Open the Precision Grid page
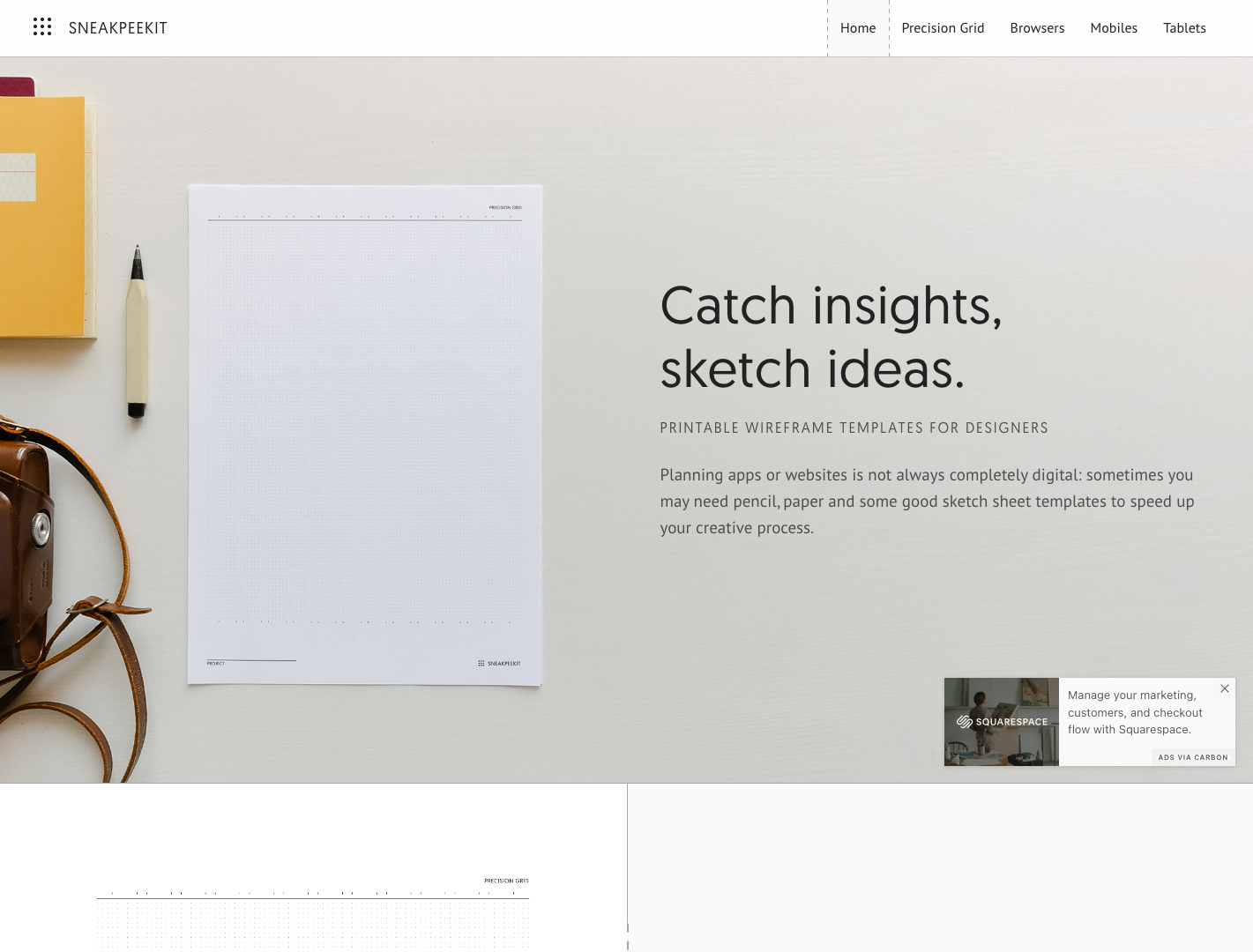 tap(943, 27)
